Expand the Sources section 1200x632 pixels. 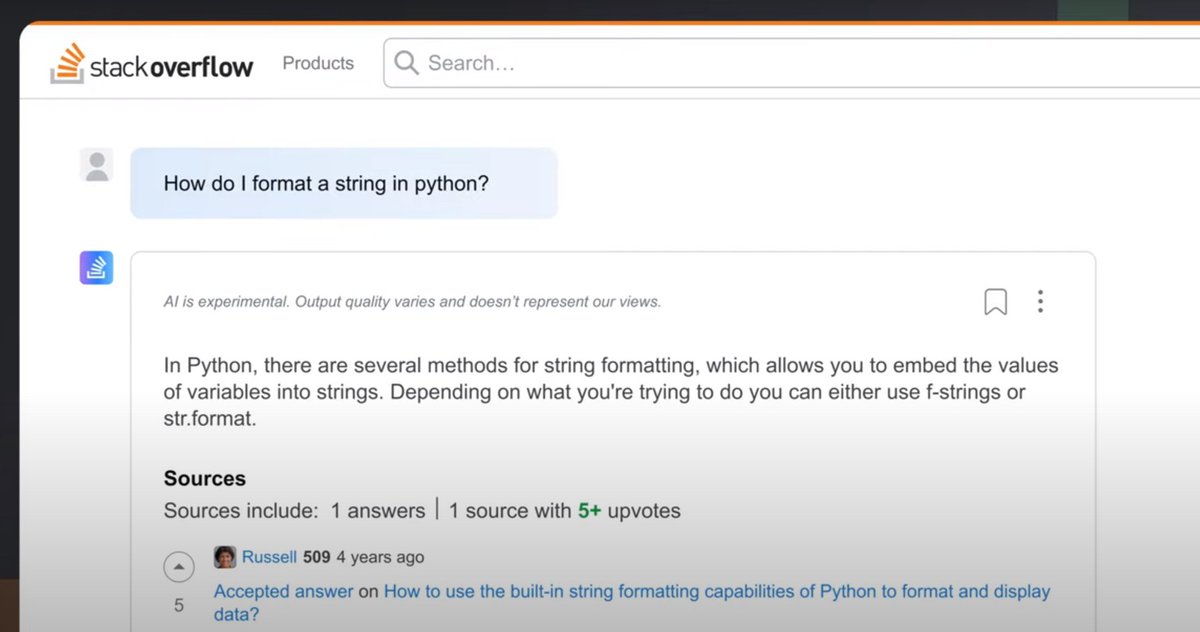[x=205, y=478]
